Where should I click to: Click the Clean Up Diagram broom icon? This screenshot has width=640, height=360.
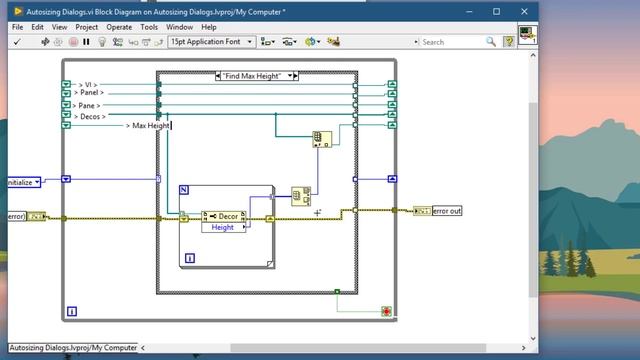click(333, 42)
